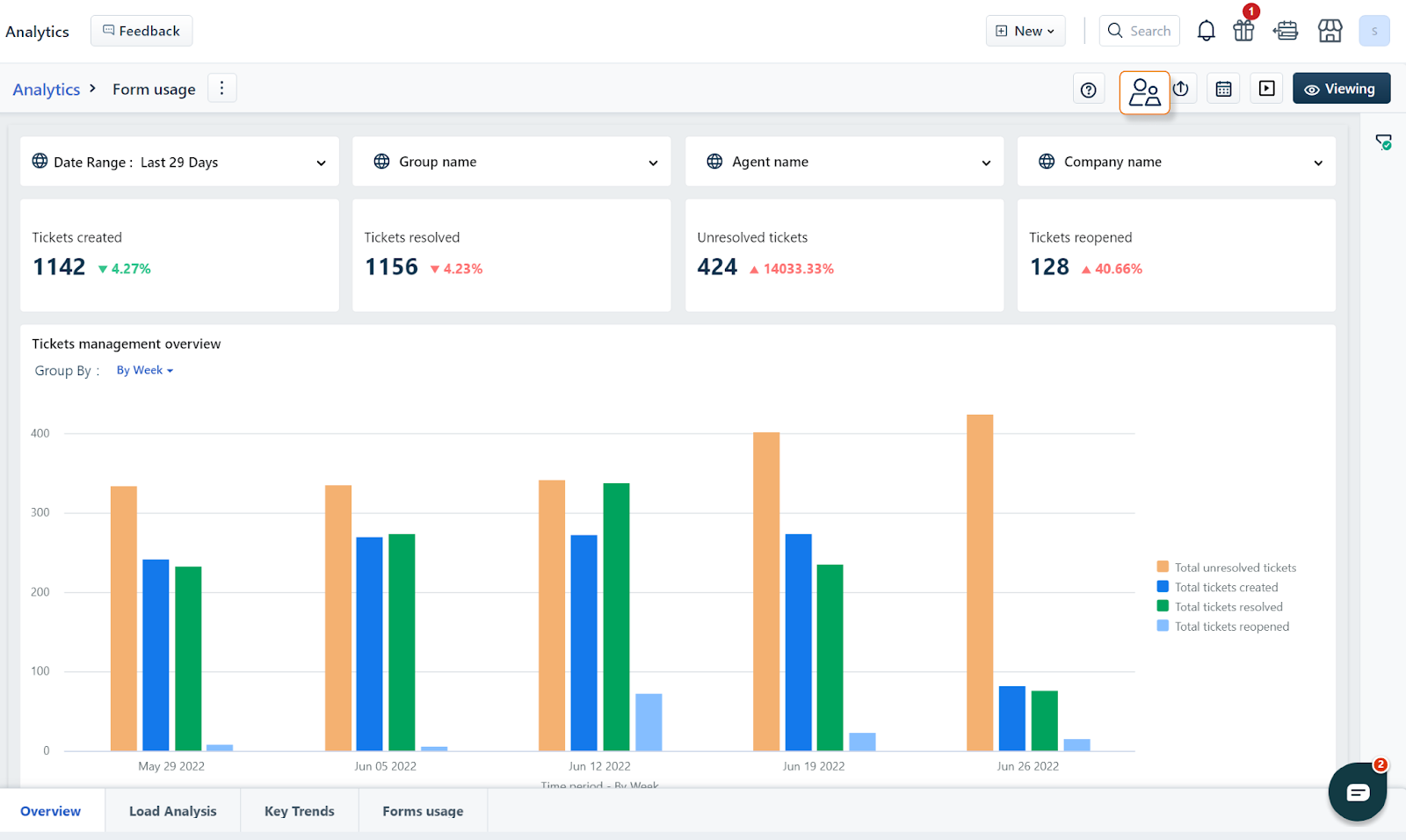This screenshot has width=1406, height=840.
Task: Change Group By Week dropdown
Action: click(x=144, y=371)
